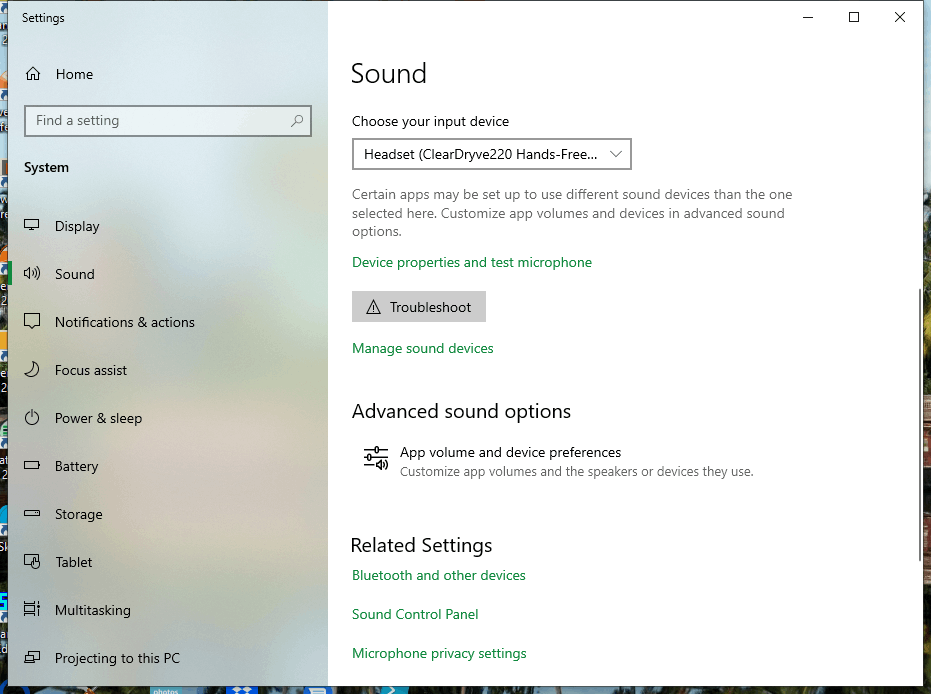Screen dimensions: 931x694
Task: Open Bluetooth and other devices
Action: click(x=438, y=575)
